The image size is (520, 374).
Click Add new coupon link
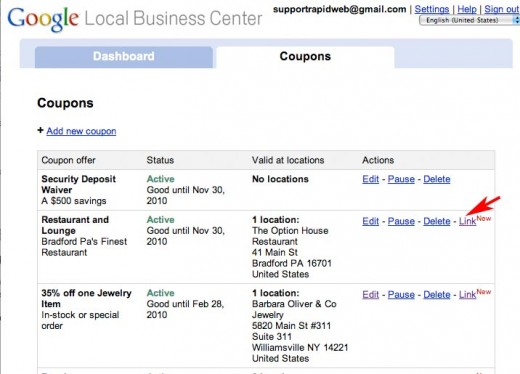click(81, 131)
